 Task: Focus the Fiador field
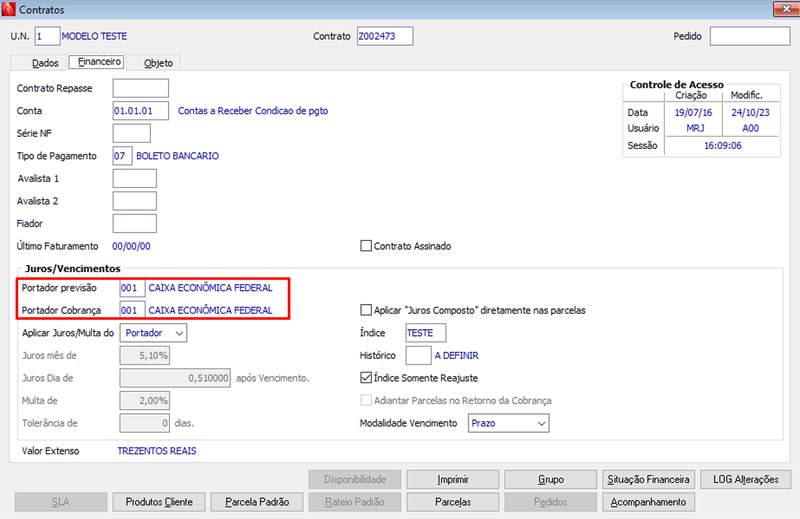tap(134, 223)
